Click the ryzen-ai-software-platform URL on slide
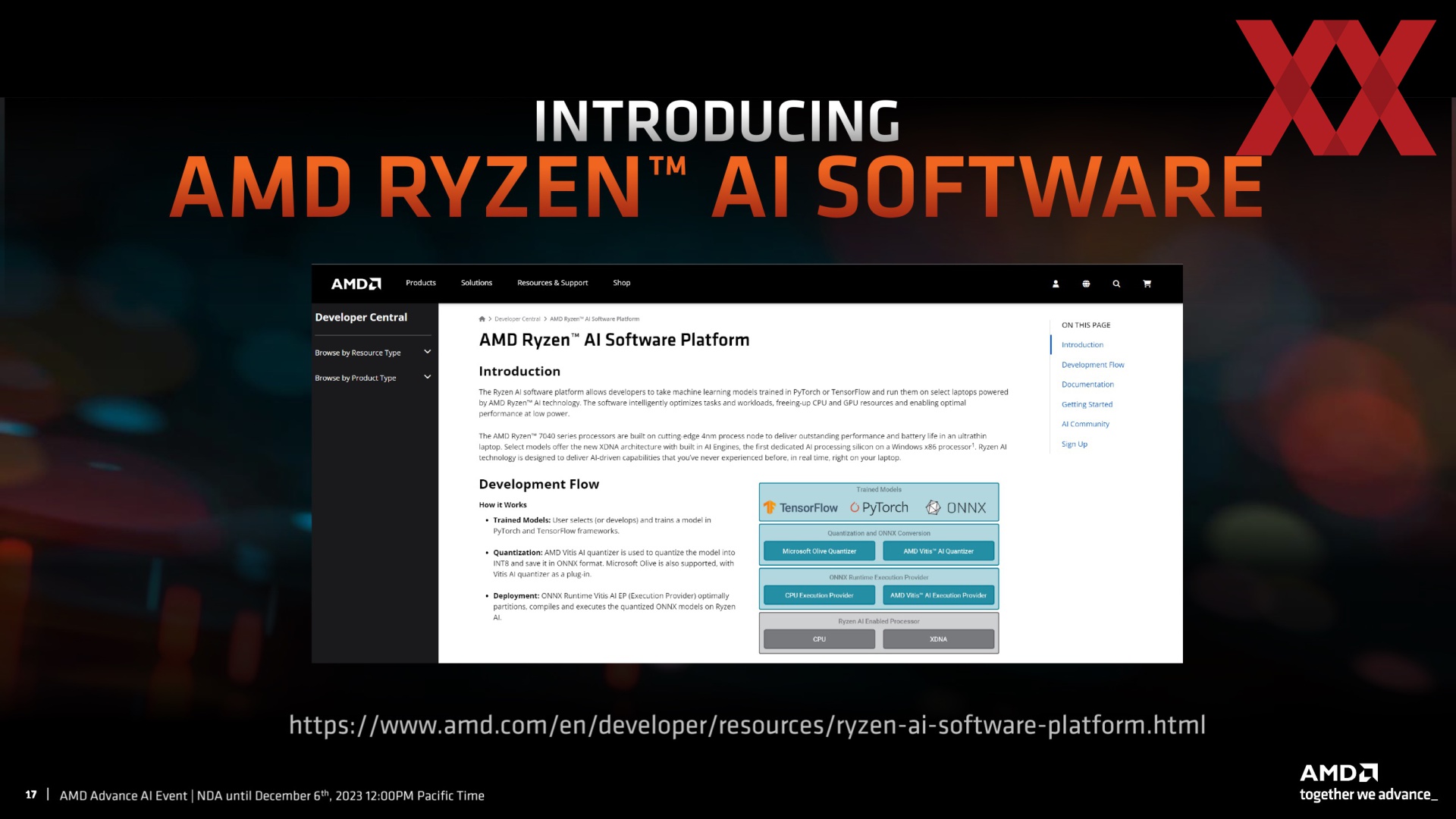The image size is (1456, 819). click(x=747, y=726)
